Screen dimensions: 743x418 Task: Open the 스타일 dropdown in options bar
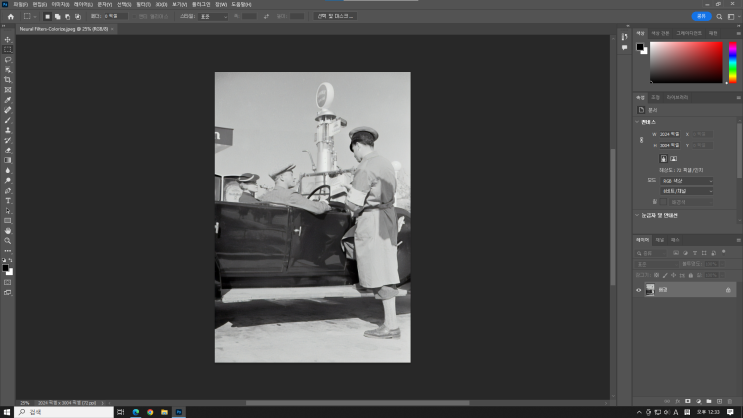pos(211,16)
